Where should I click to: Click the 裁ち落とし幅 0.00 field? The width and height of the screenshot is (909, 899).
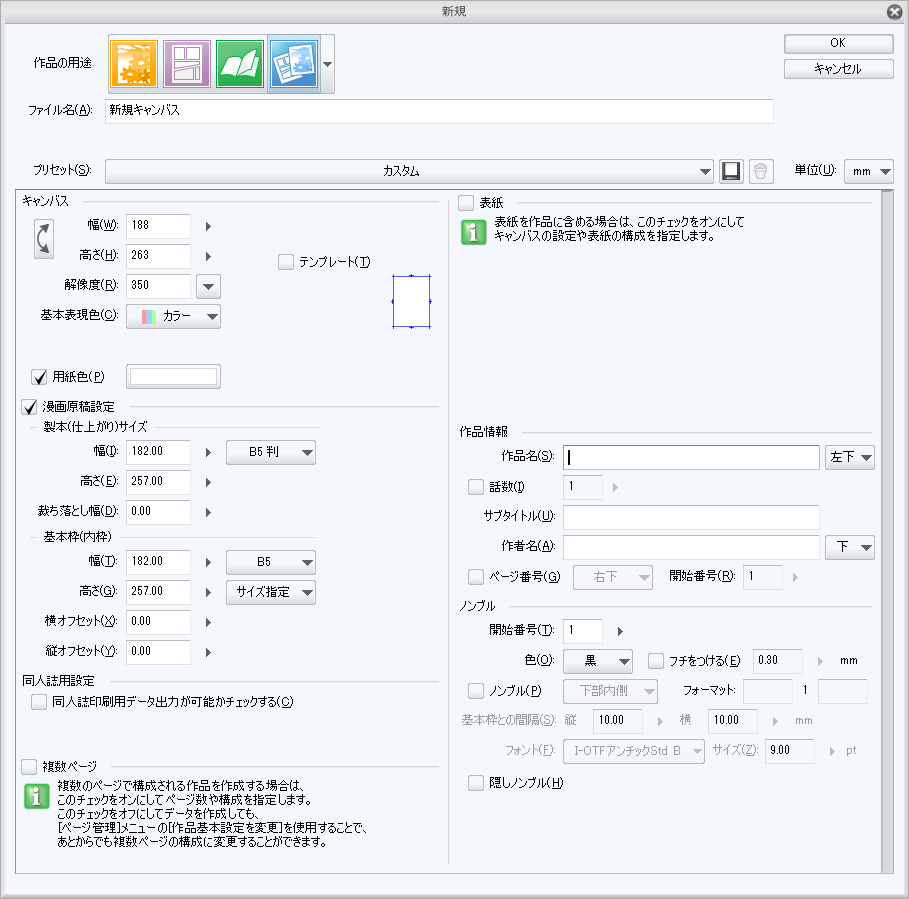[x=158, y=512]
